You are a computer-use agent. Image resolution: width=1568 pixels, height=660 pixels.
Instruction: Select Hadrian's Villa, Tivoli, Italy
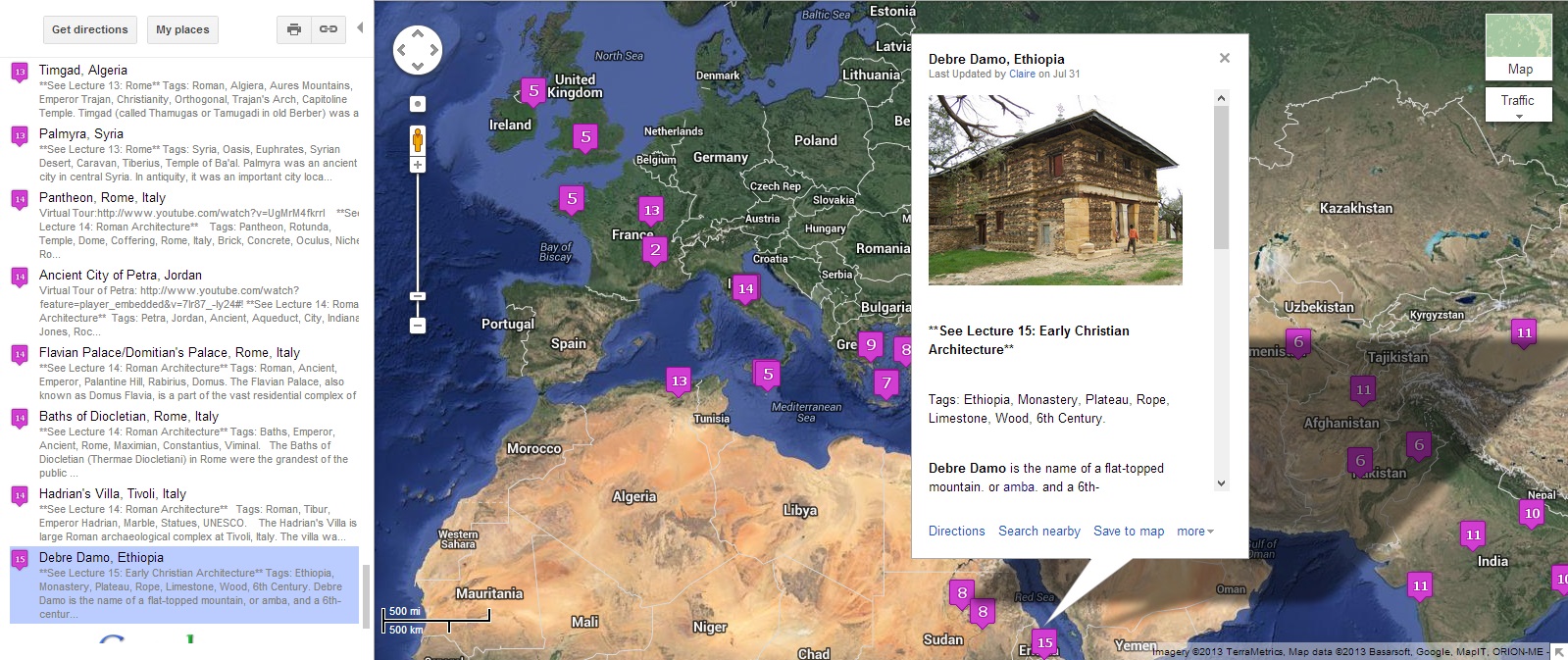[x=113, y=493]
